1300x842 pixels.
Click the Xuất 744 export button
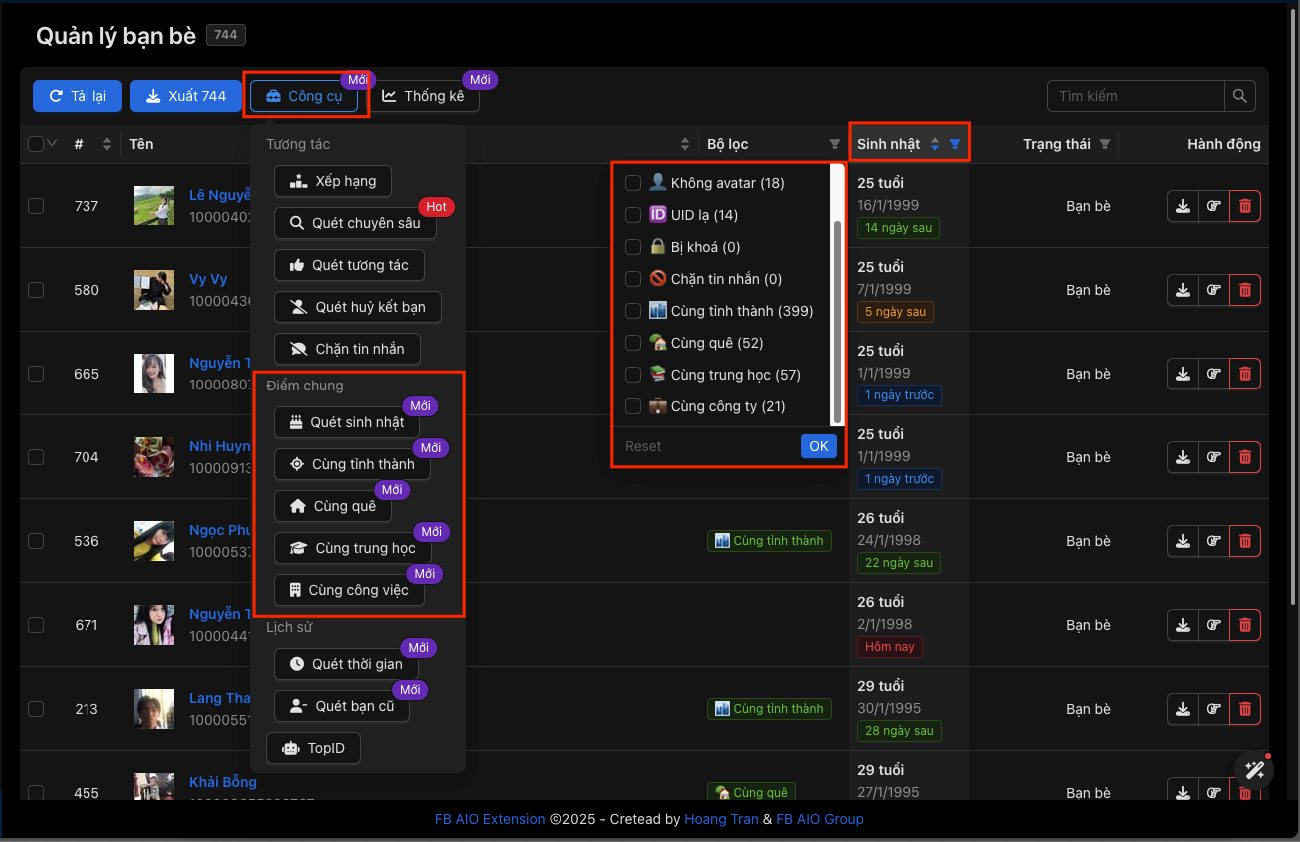[x=185, y=96]
